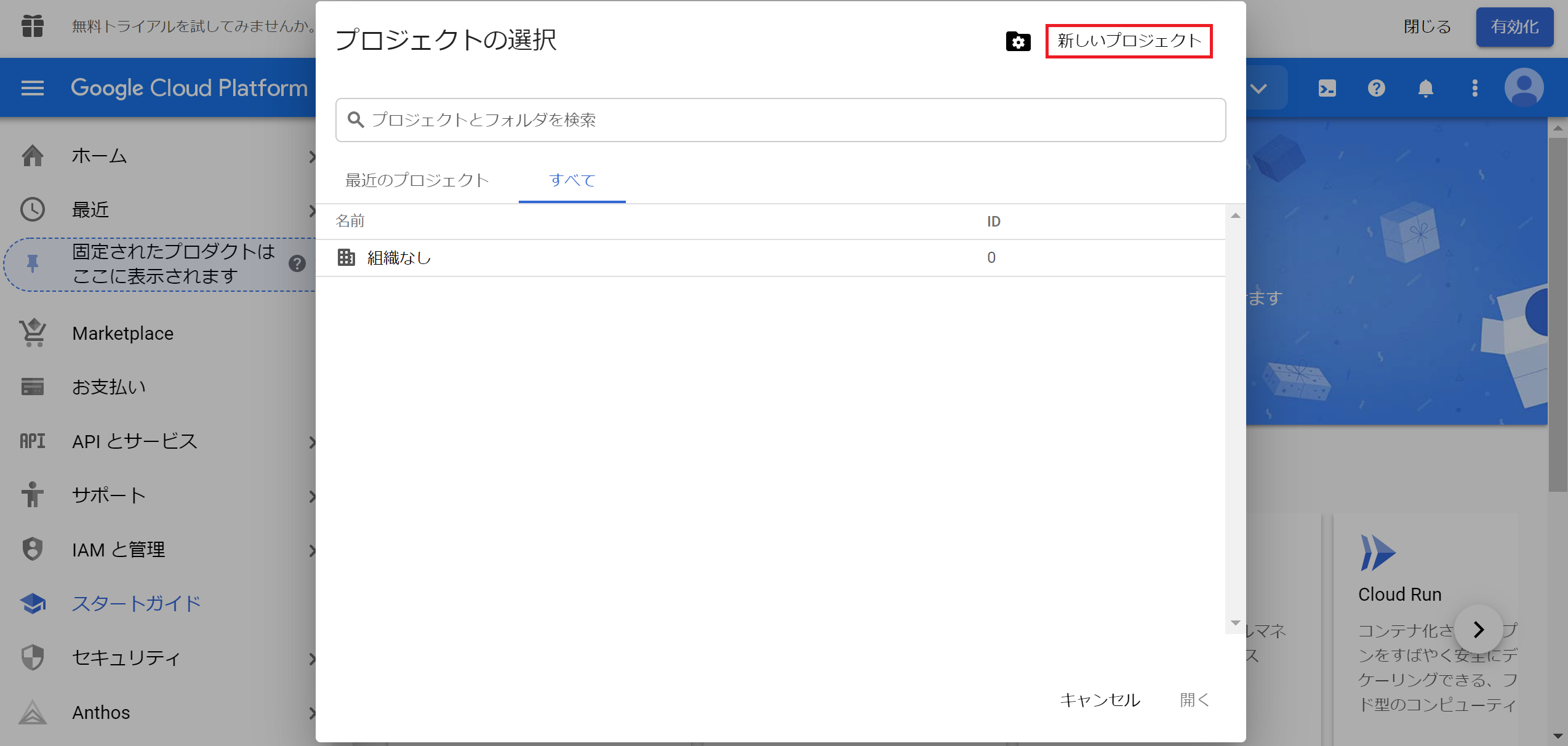Click the gear icon in the project dialog

pos(1019,42)
